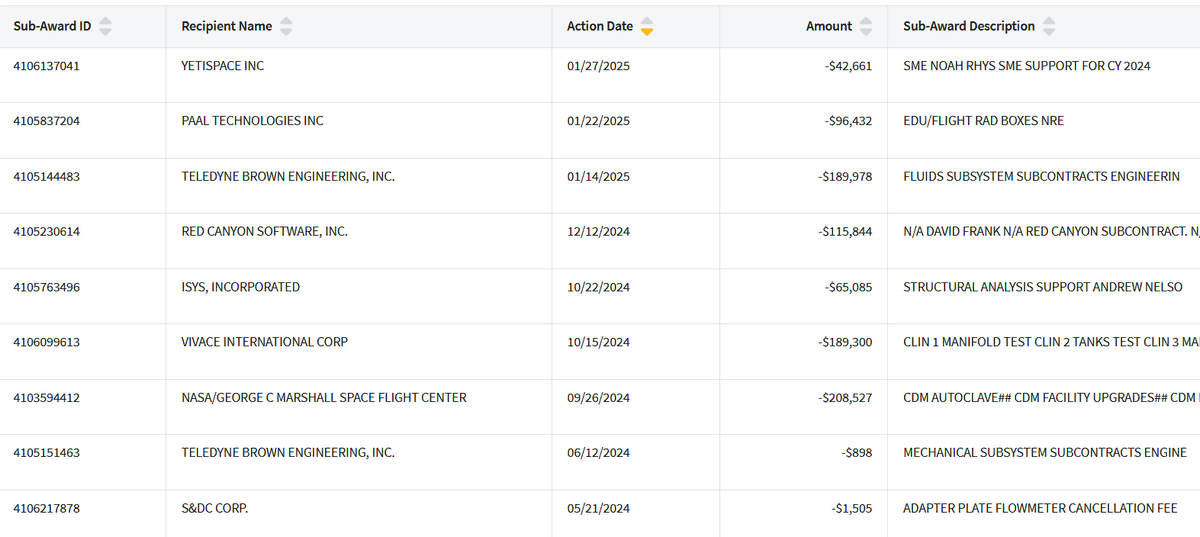Select sub-award ID 4106099613
The height and width of the screenshot is (537, 1200).
coord(46,342)
